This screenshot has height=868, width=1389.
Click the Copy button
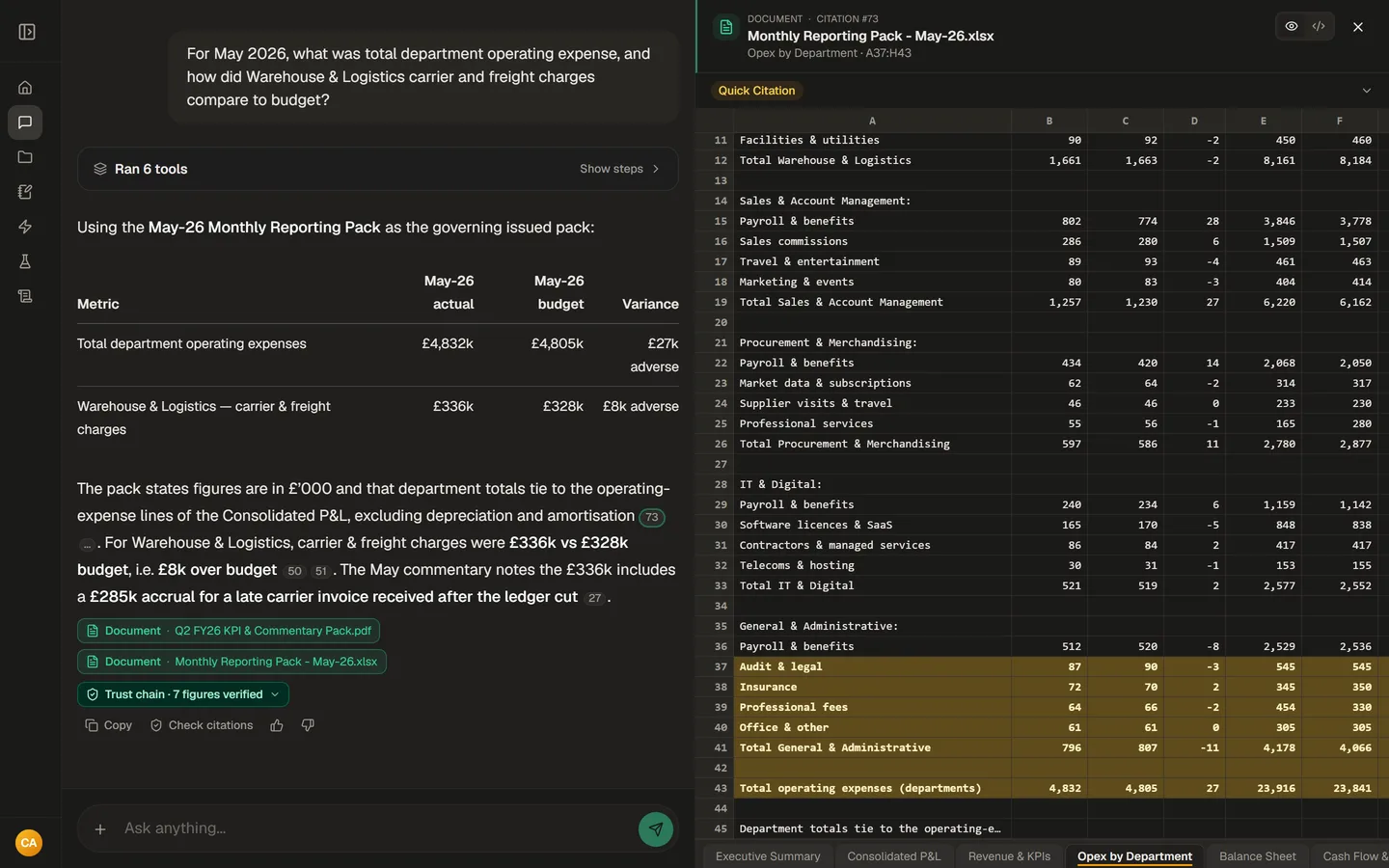pos(108,725)
